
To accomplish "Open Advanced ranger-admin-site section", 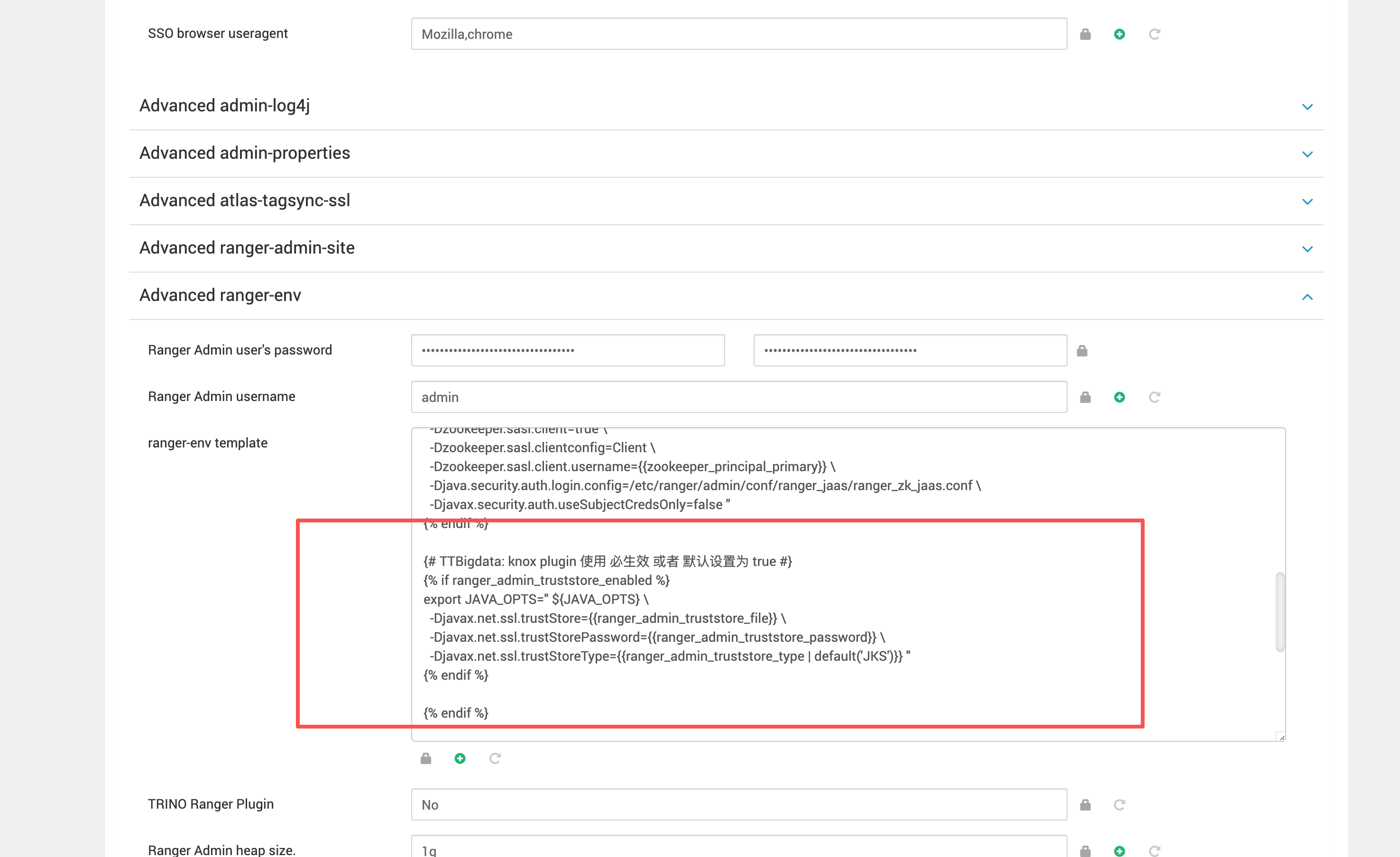I will (1308, 249).
